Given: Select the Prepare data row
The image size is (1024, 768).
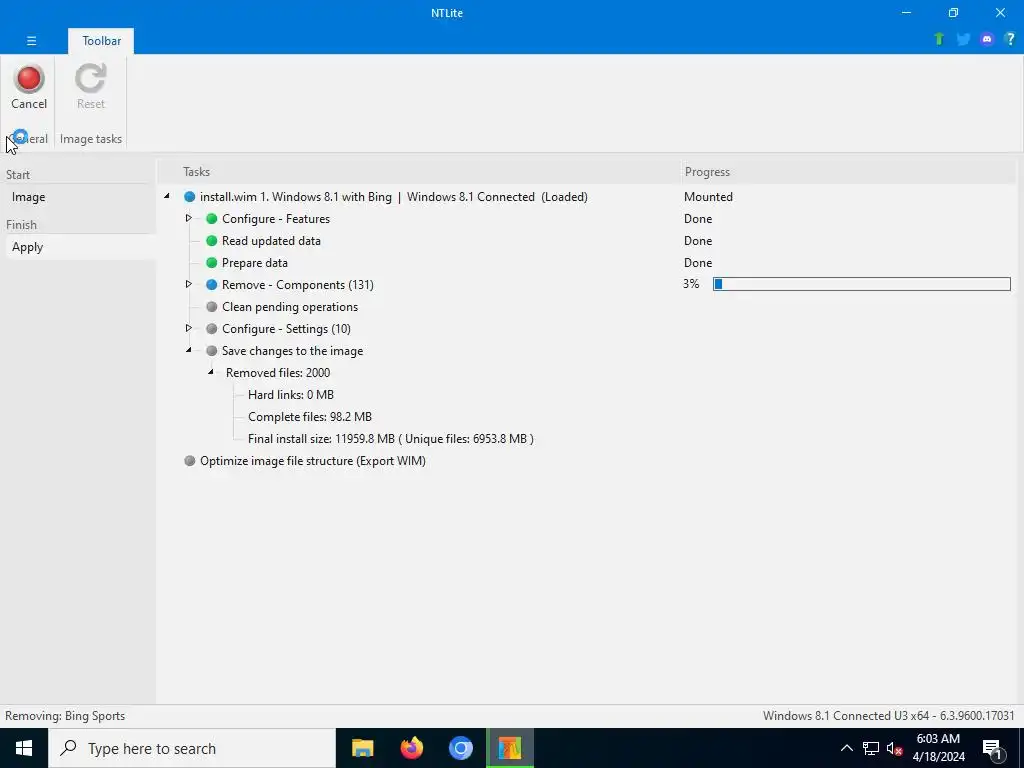Looking at the screenshot, I should pyautogui.click(x=255, y=263).
